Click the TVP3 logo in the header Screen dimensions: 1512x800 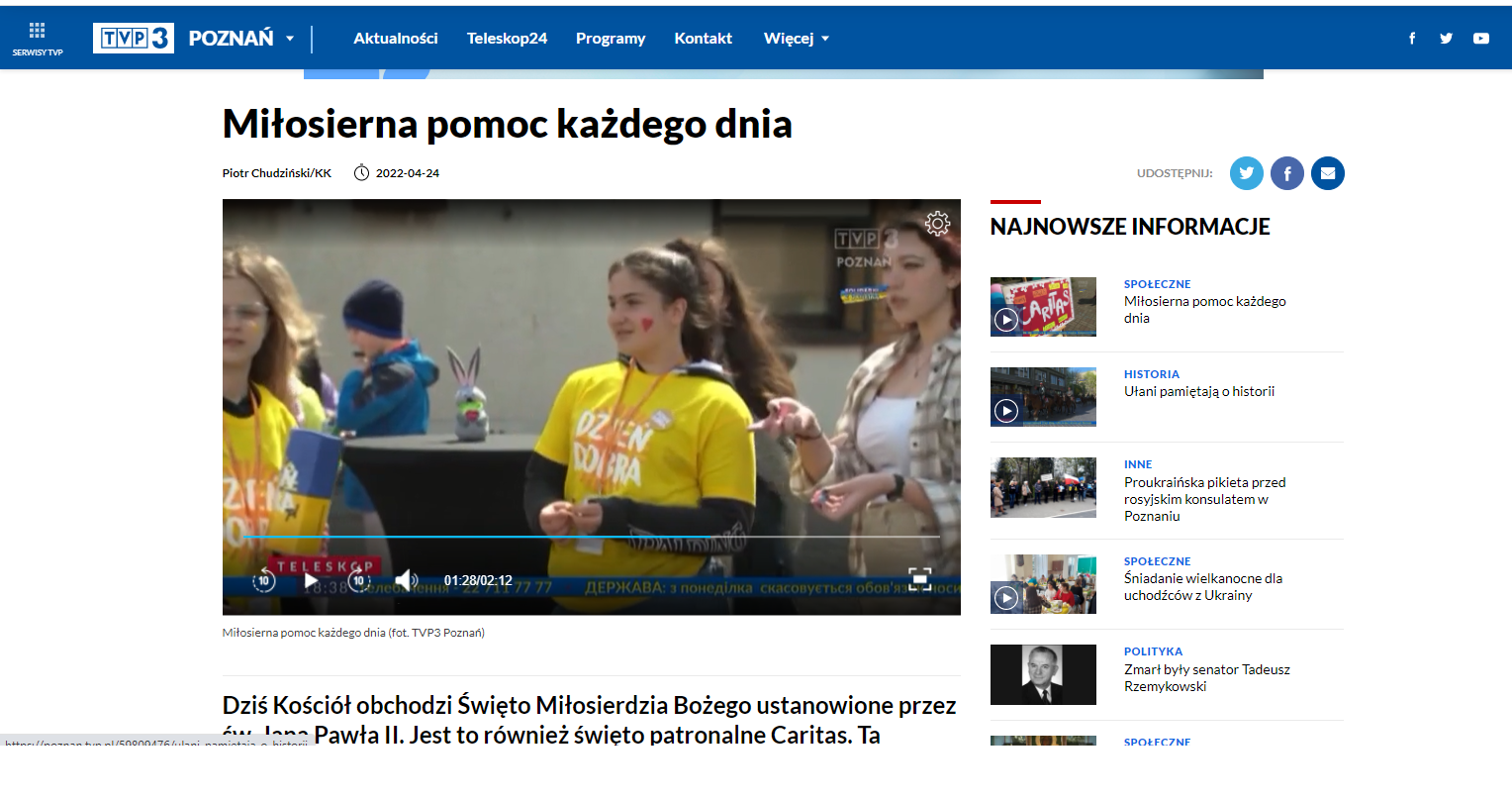[134, 38]
